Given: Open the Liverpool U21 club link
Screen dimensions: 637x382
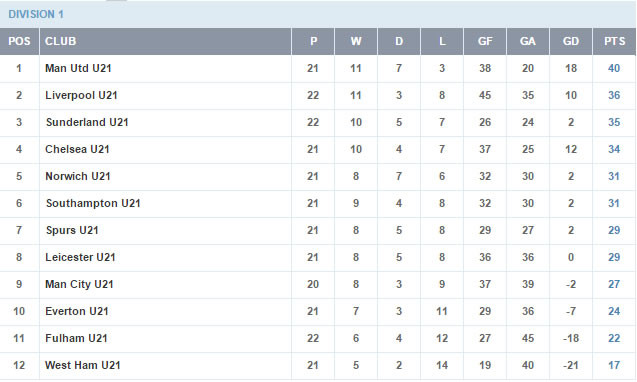Looking at the screenshot, I should (x=81, y=95).
